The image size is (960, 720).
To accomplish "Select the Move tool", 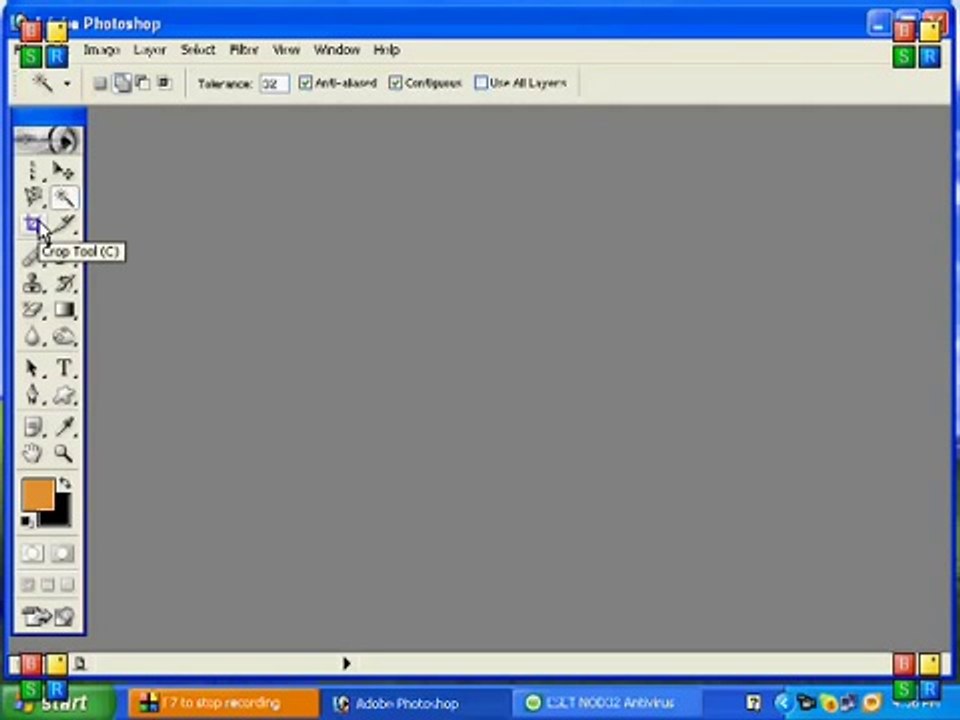I will click(x=63, y=170).
